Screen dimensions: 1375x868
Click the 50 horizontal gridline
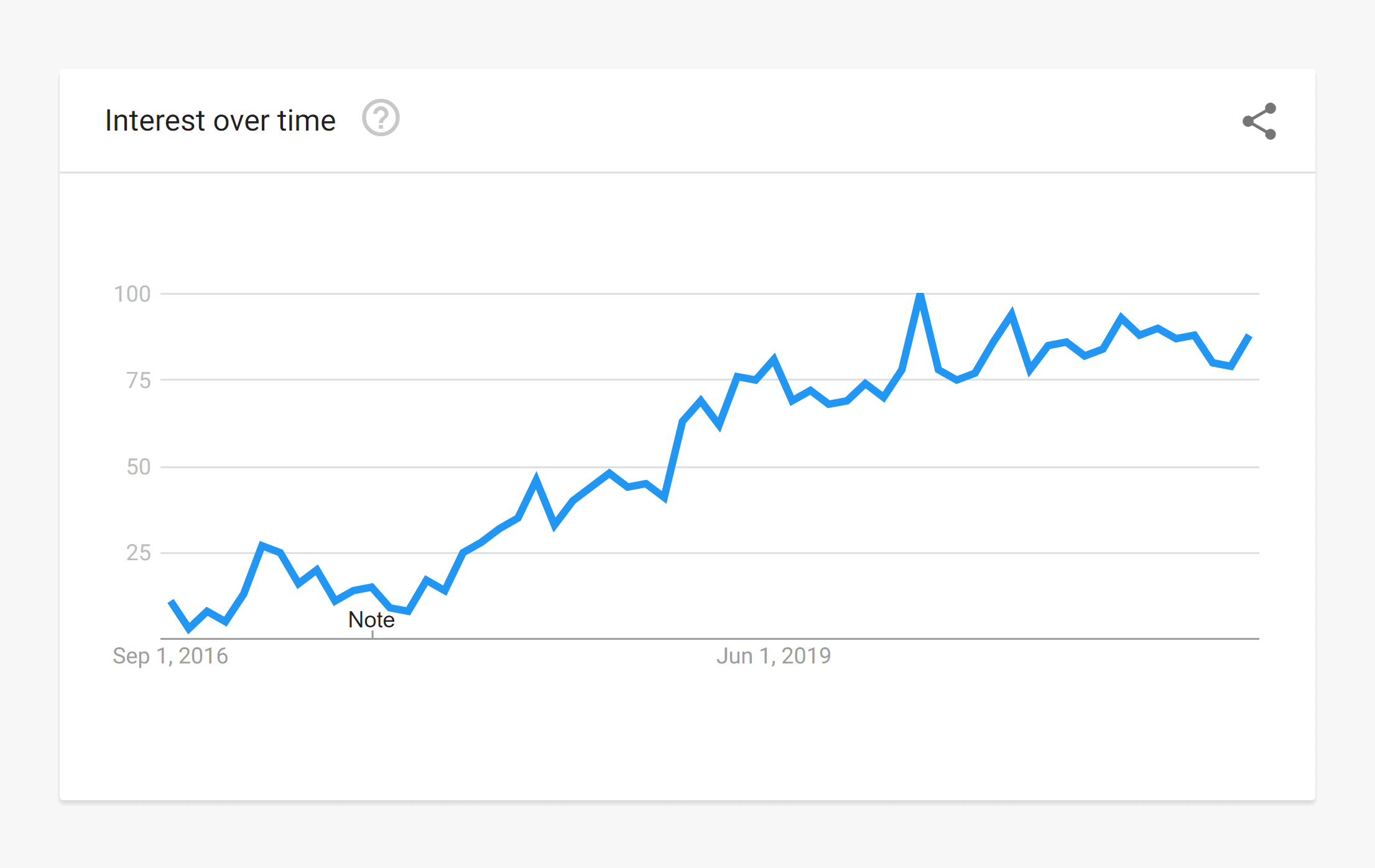[710, 467]
